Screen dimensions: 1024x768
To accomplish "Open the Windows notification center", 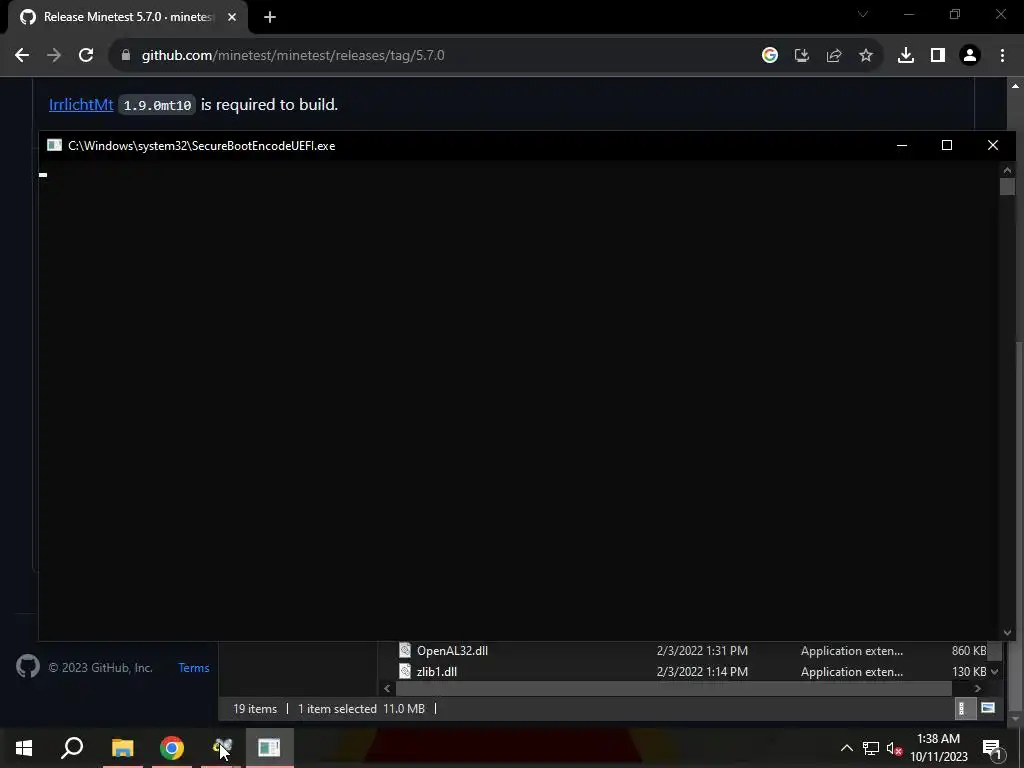I will [x=992, y=748].
